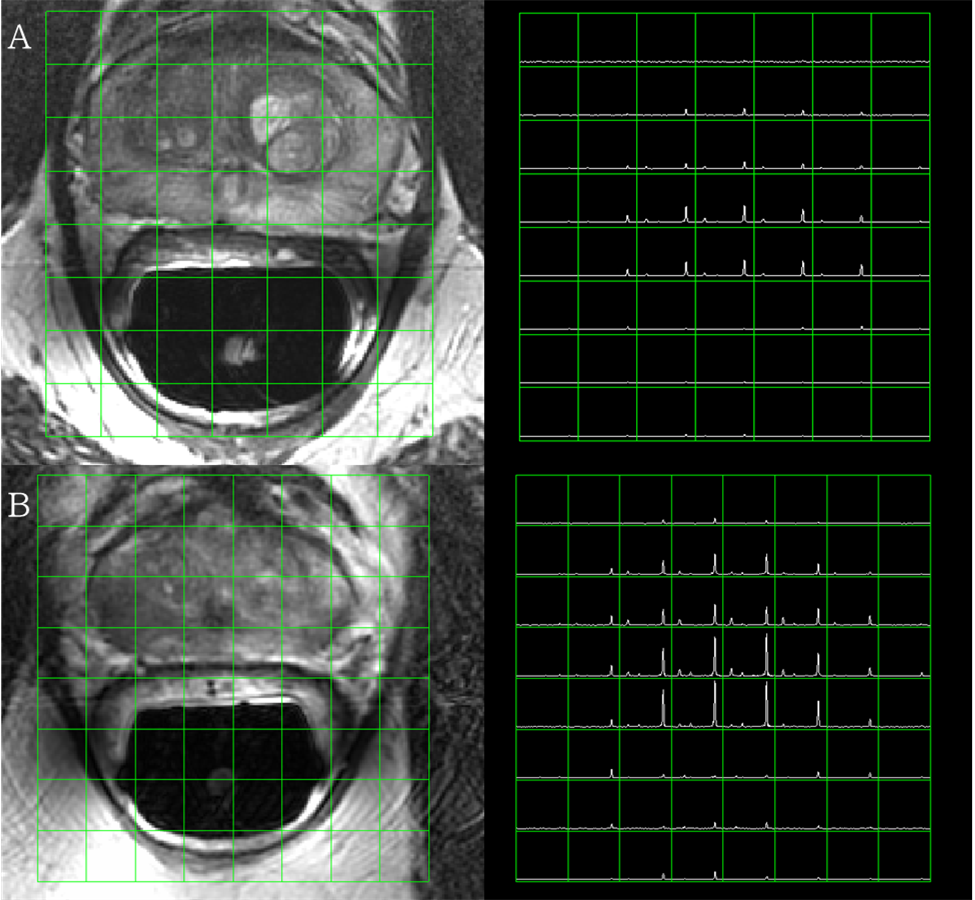Choose bottom-left voxel on MRI image B

tap(62, 856)
